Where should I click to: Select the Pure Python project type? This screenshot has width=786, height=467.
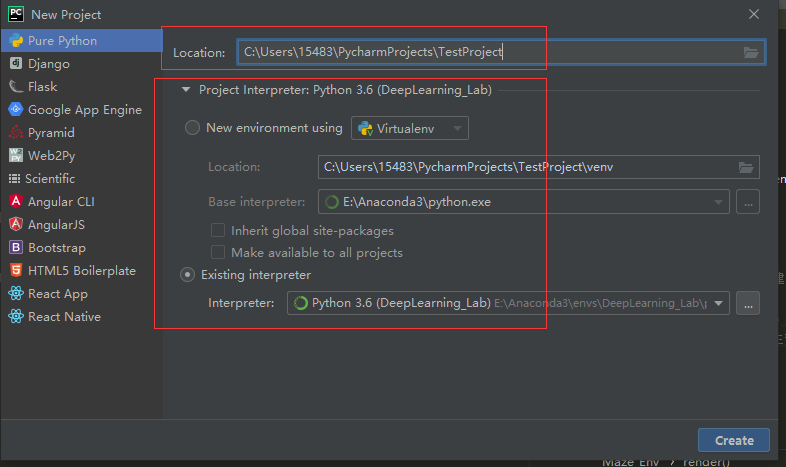tap(81, 41)
